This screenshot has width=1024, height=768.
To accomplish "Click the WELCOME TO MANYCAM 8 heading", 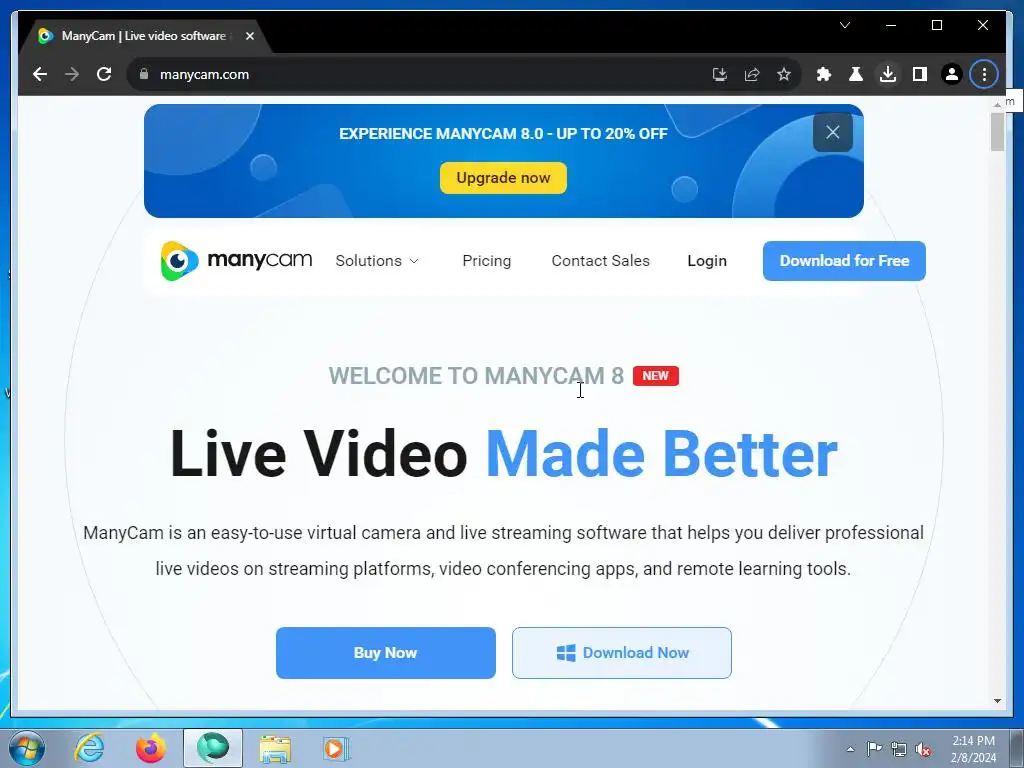I will coord(476,376).
